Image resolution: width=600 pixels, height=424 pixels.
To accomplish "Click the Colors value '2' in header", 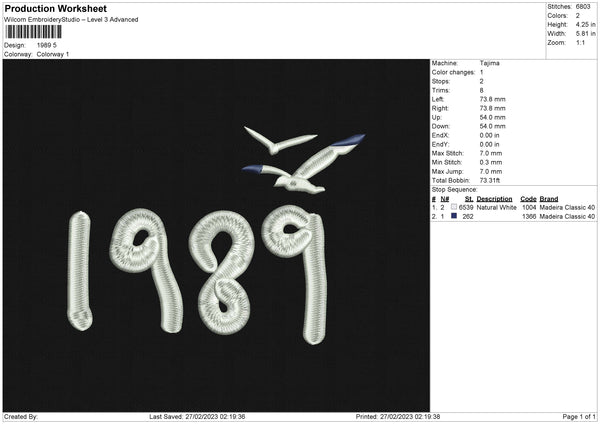I will point(578,16).
